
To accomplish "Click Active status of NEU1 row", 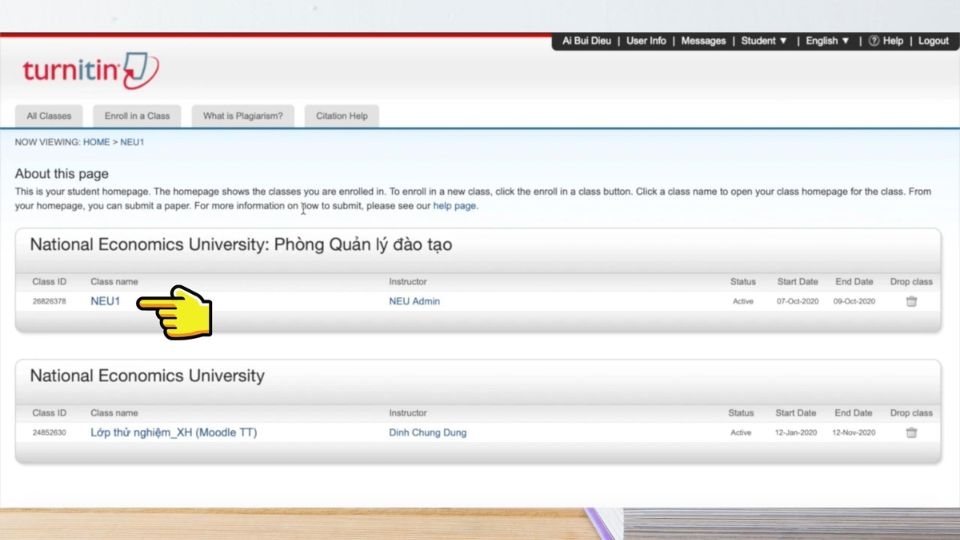I will 743,301.
